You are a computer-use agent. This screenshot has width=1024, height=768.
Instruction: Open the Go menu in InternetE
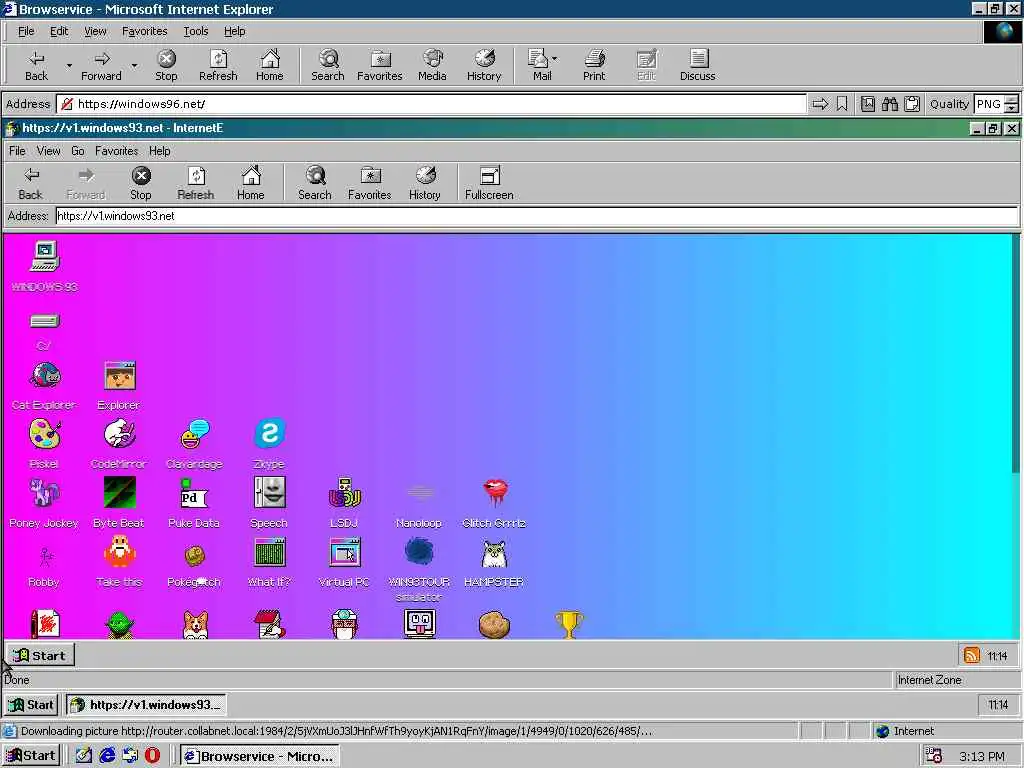click(x=78, y=151)
